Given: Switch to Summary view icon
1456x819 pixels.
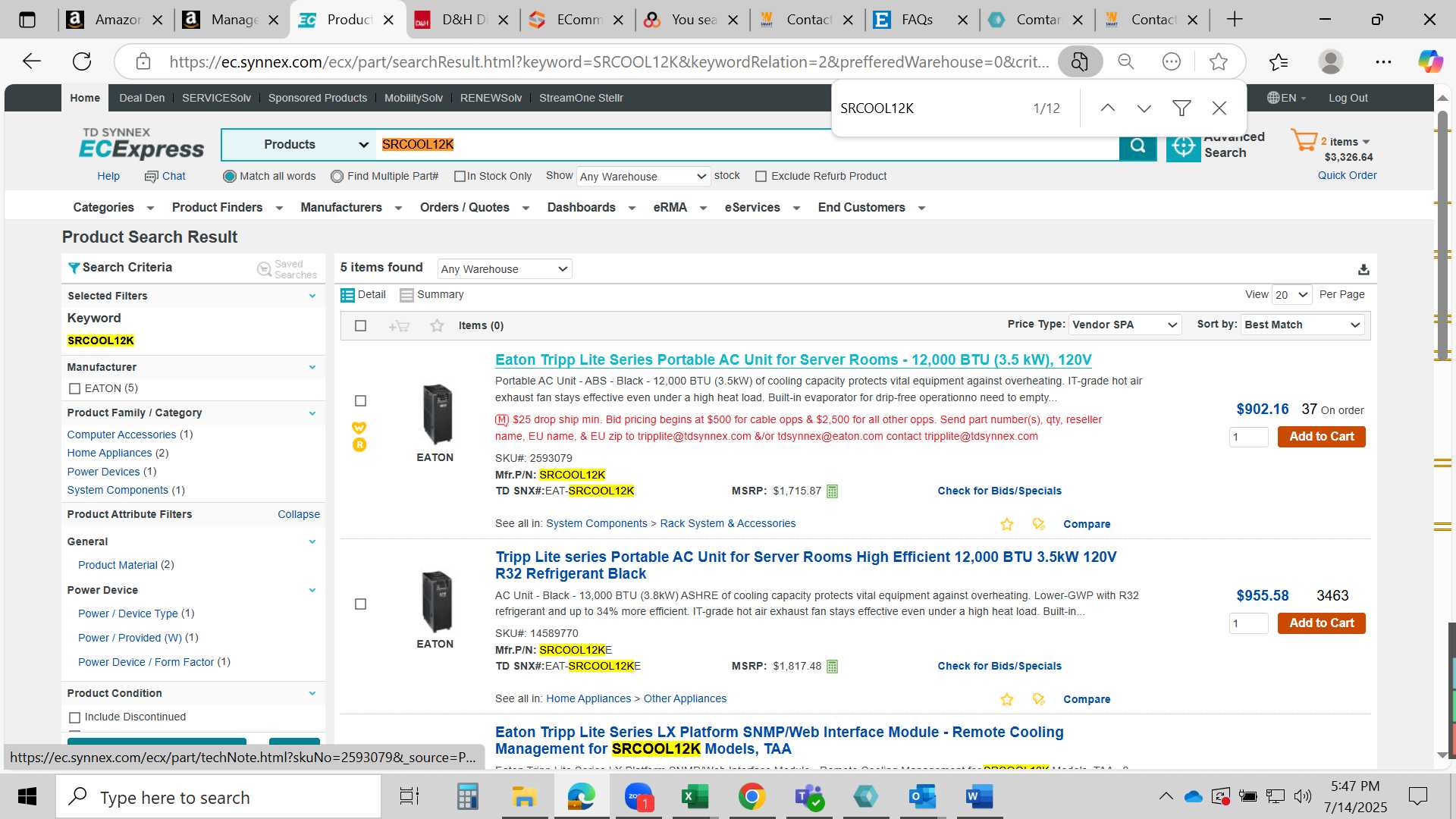Looking at the screenshot, I should pos(406,295).
